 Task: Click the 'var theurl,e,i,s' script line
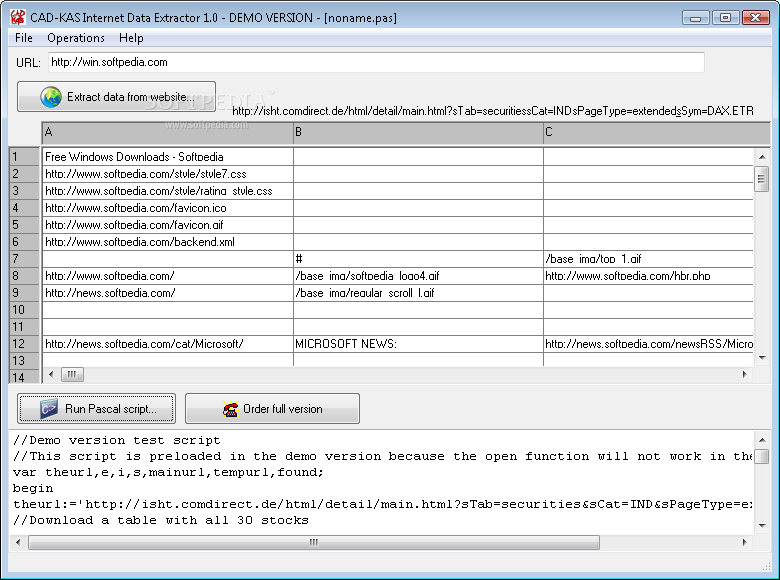tap(168, 472)
